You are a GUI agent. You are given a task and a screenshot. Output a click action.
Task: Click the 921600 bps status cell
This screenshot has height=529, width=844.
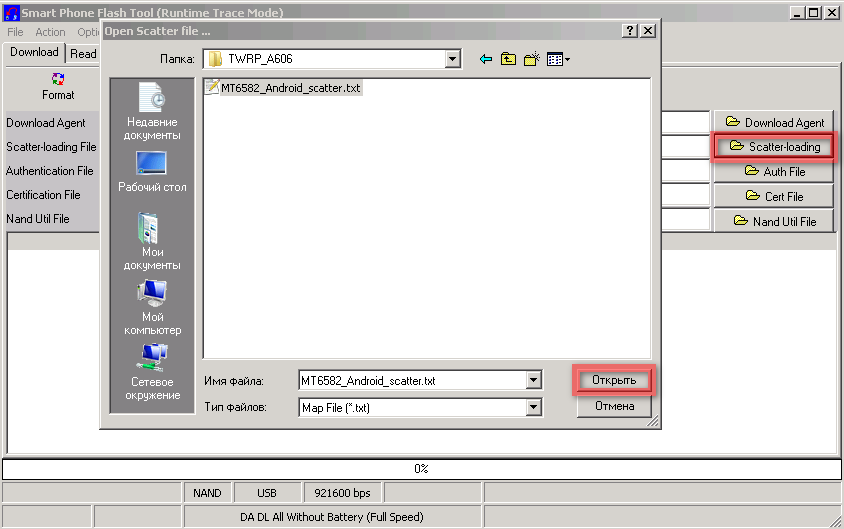(x=342, y=493)
